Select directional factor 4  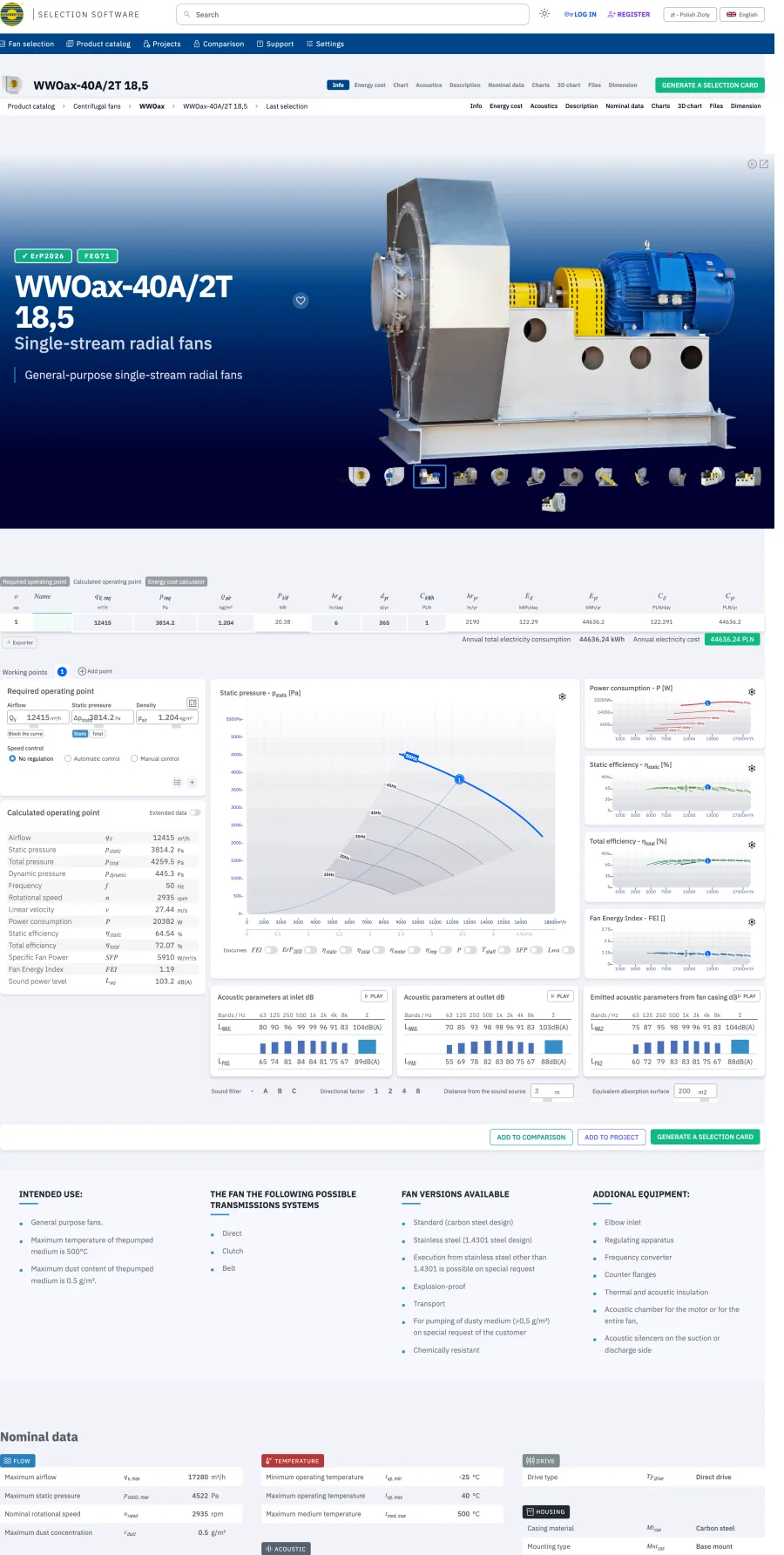[x=404, y=1091]
